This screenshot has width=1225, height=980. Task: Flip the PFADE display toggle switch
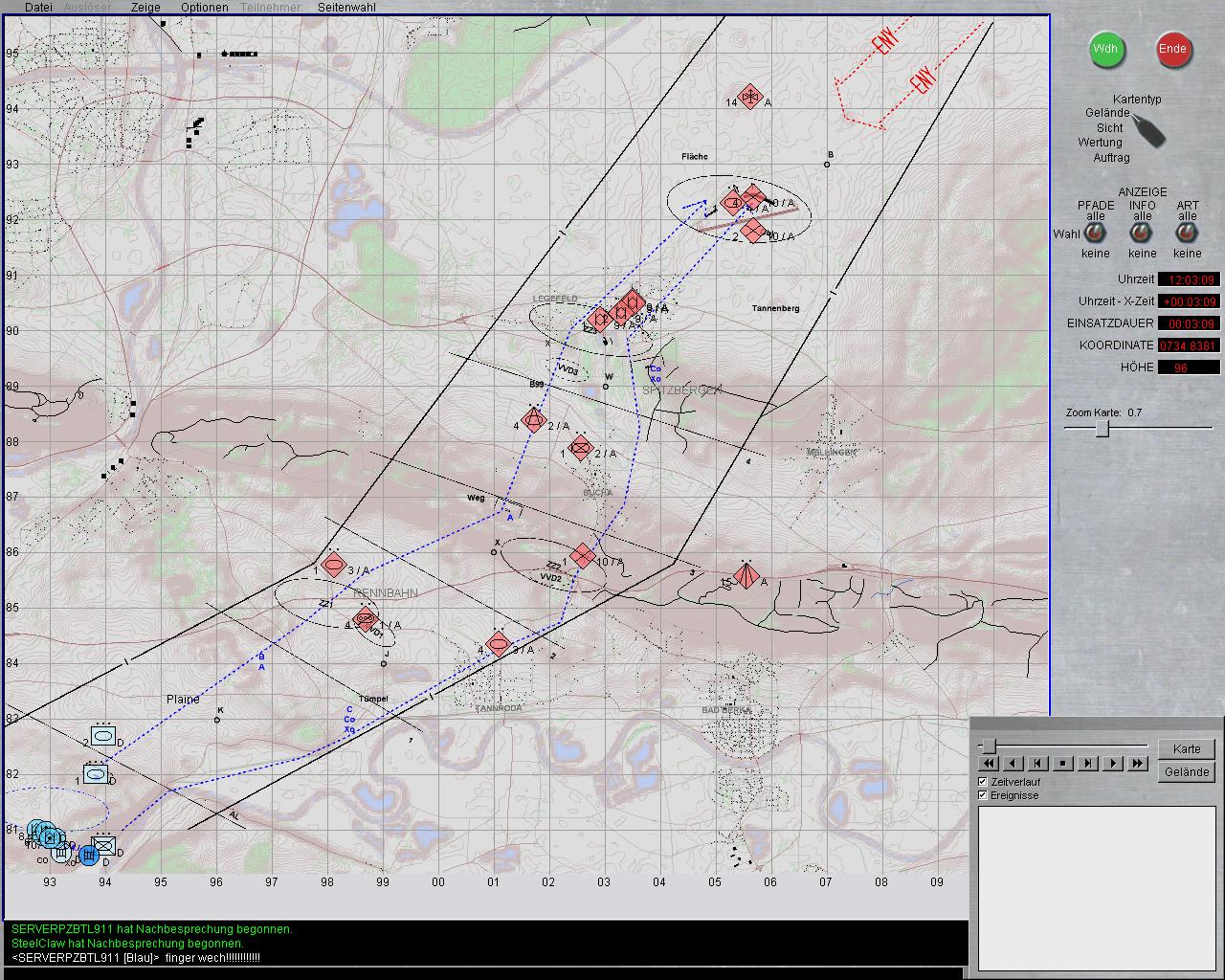coord(1095,233)
